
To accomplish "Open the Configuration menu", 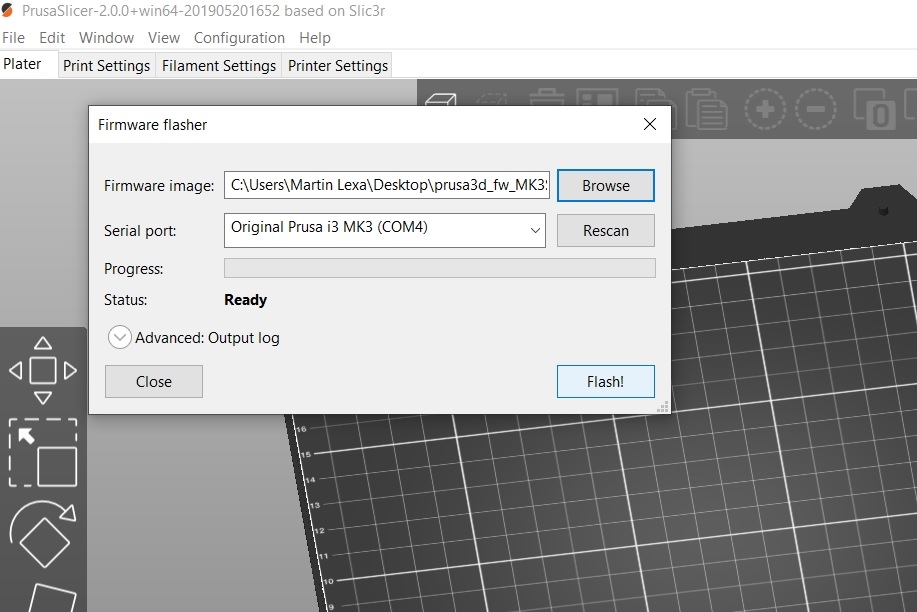I will coord(239,38).
